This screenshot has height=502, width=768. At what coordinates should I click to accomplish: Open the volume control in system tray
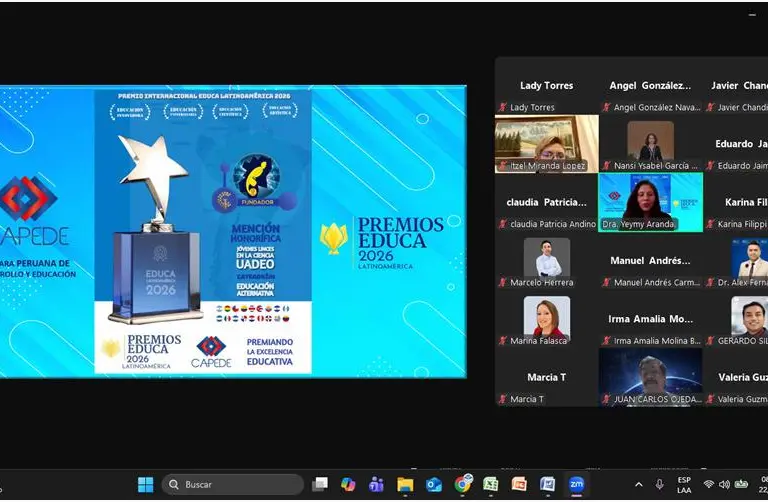coord(724,485)
